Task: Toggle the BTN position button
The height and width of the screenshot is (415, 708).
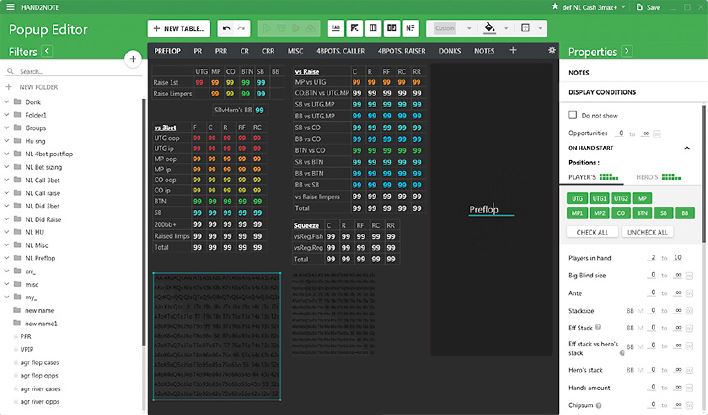Action: point(644,213)
